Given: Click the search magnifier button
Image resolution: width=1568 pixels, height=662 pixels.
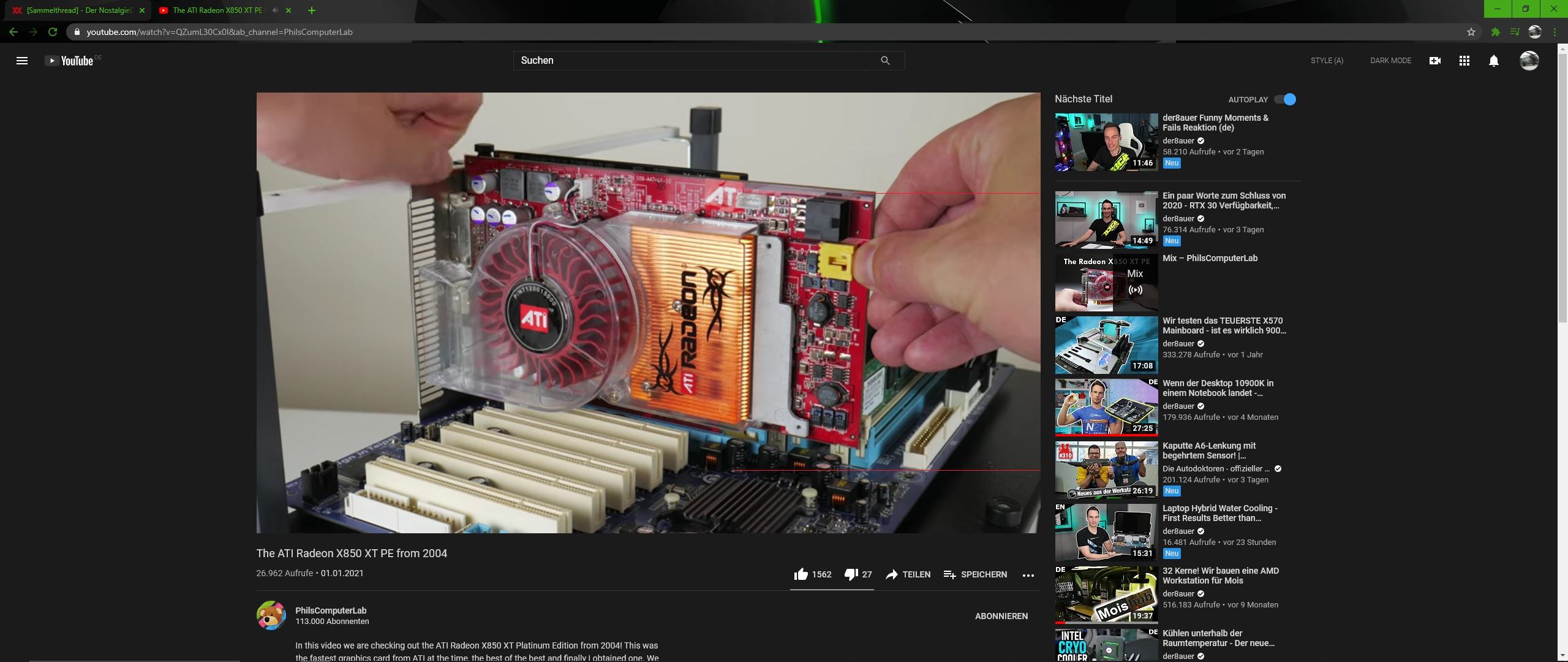Looking at the screenshot, I should pos(885,61).
